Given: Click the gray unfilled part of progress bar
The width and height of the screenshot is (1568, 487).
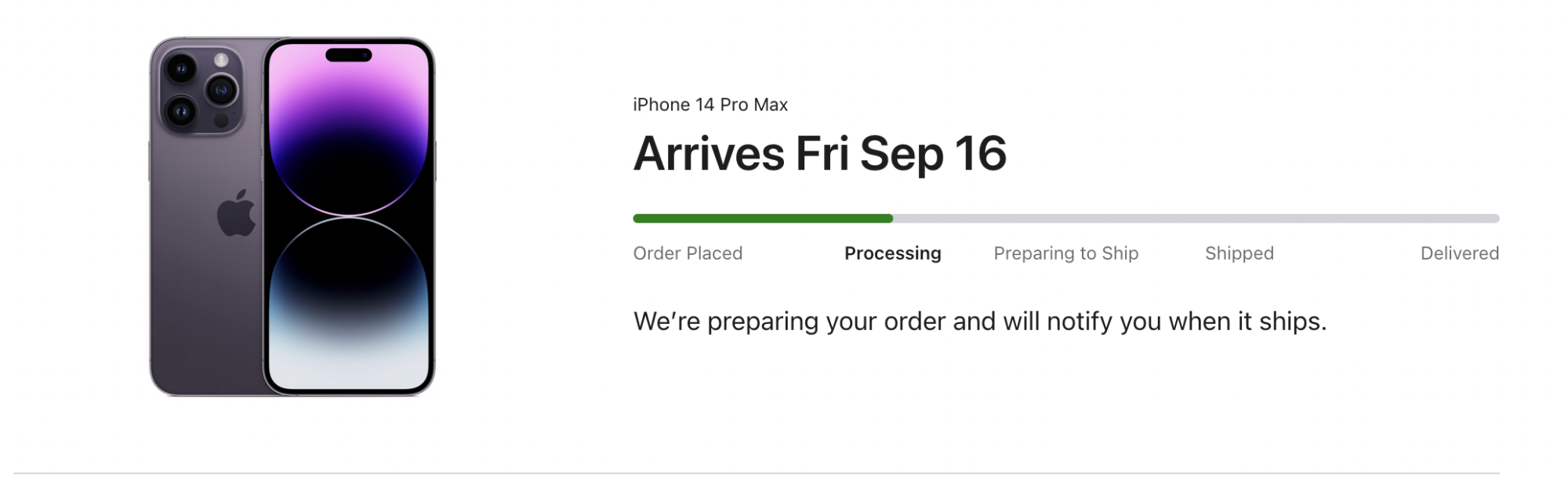Looking at the screenshot, I should click(1196, 218).
